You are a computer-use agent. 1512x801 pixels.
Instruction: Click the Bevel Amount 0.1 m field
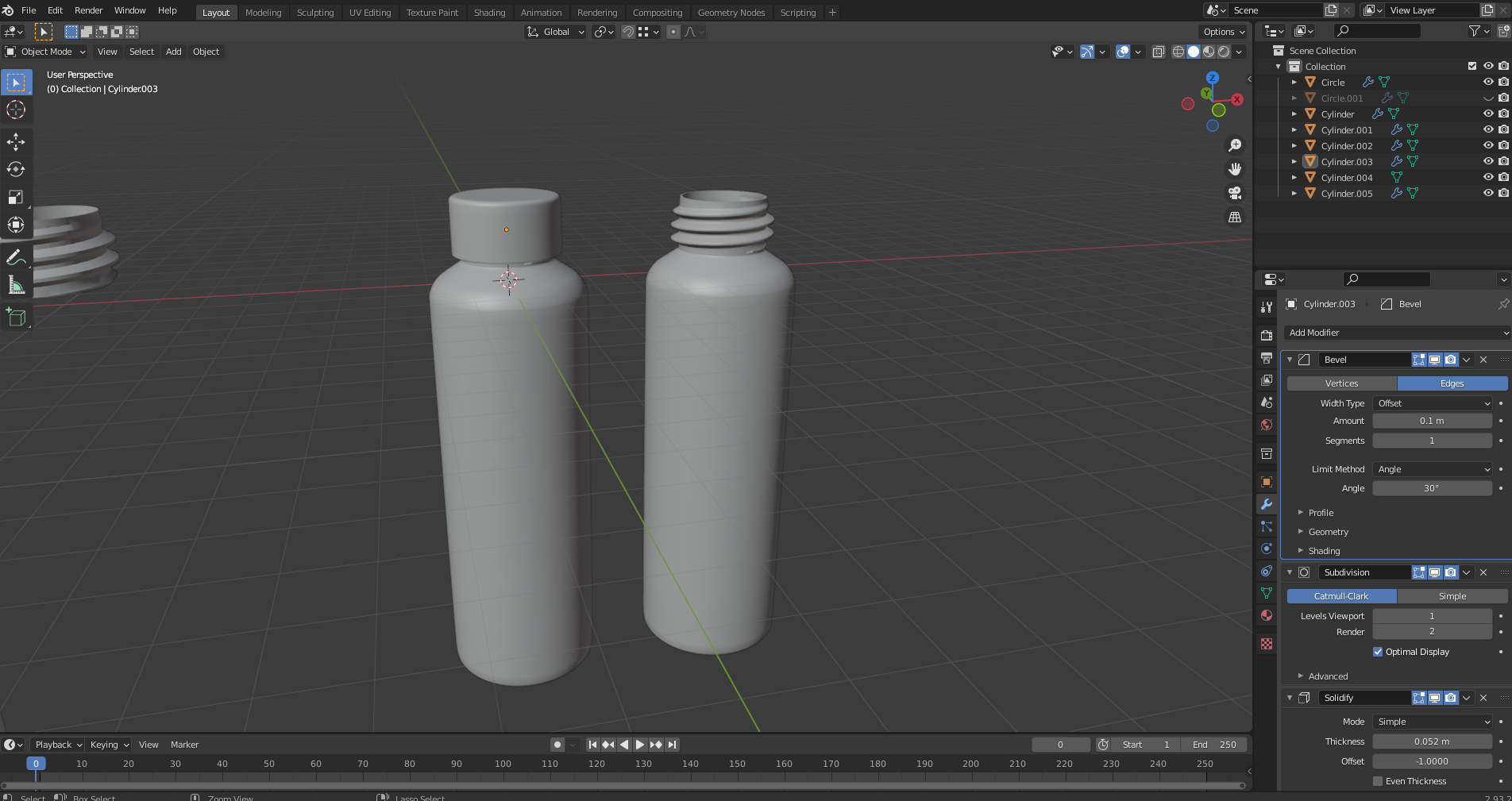pyautogui.click(x=1432, y=421)
